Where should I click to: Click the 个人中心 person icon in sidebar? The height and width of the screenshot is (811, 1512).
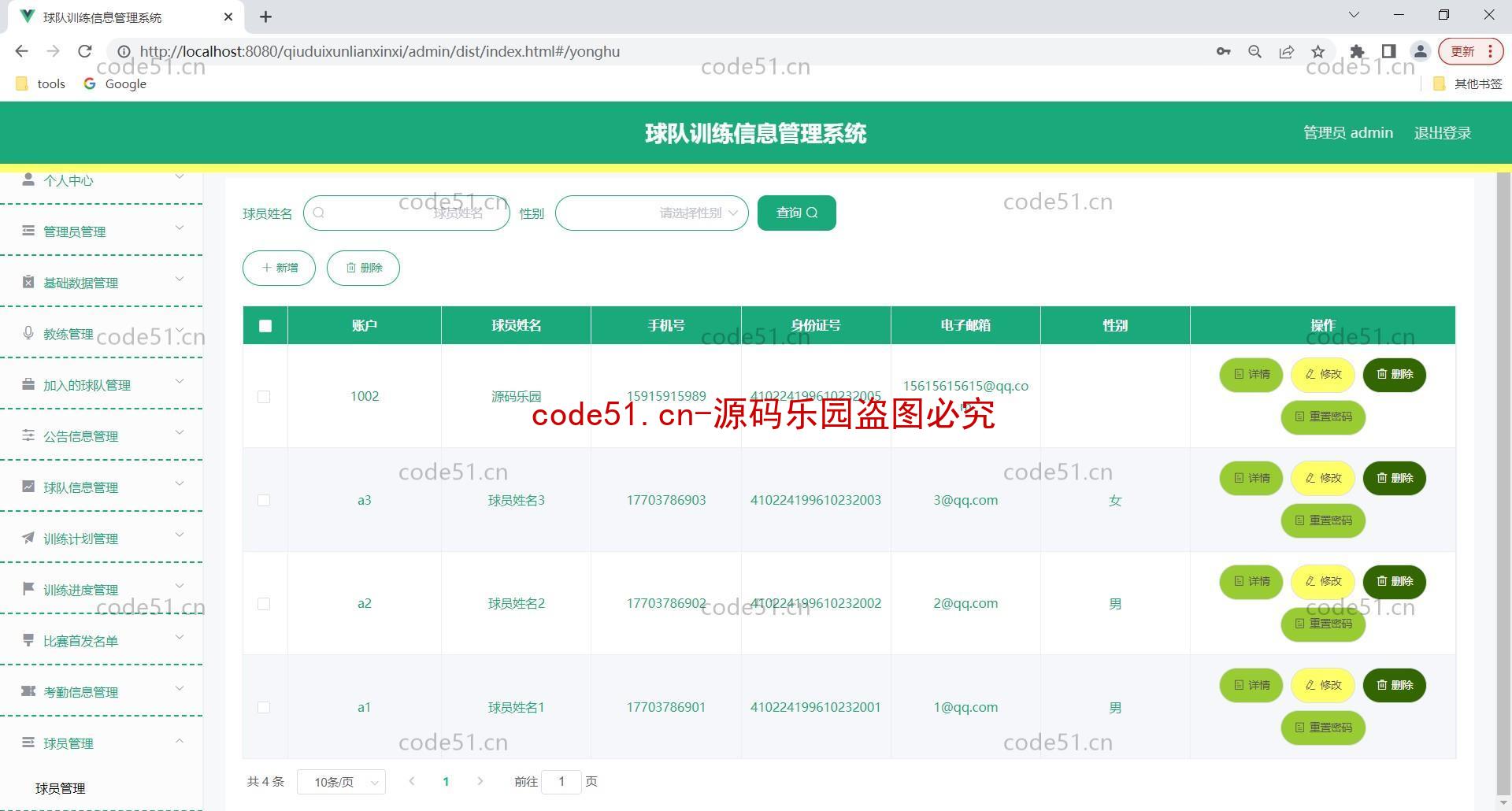pos(28,180)
